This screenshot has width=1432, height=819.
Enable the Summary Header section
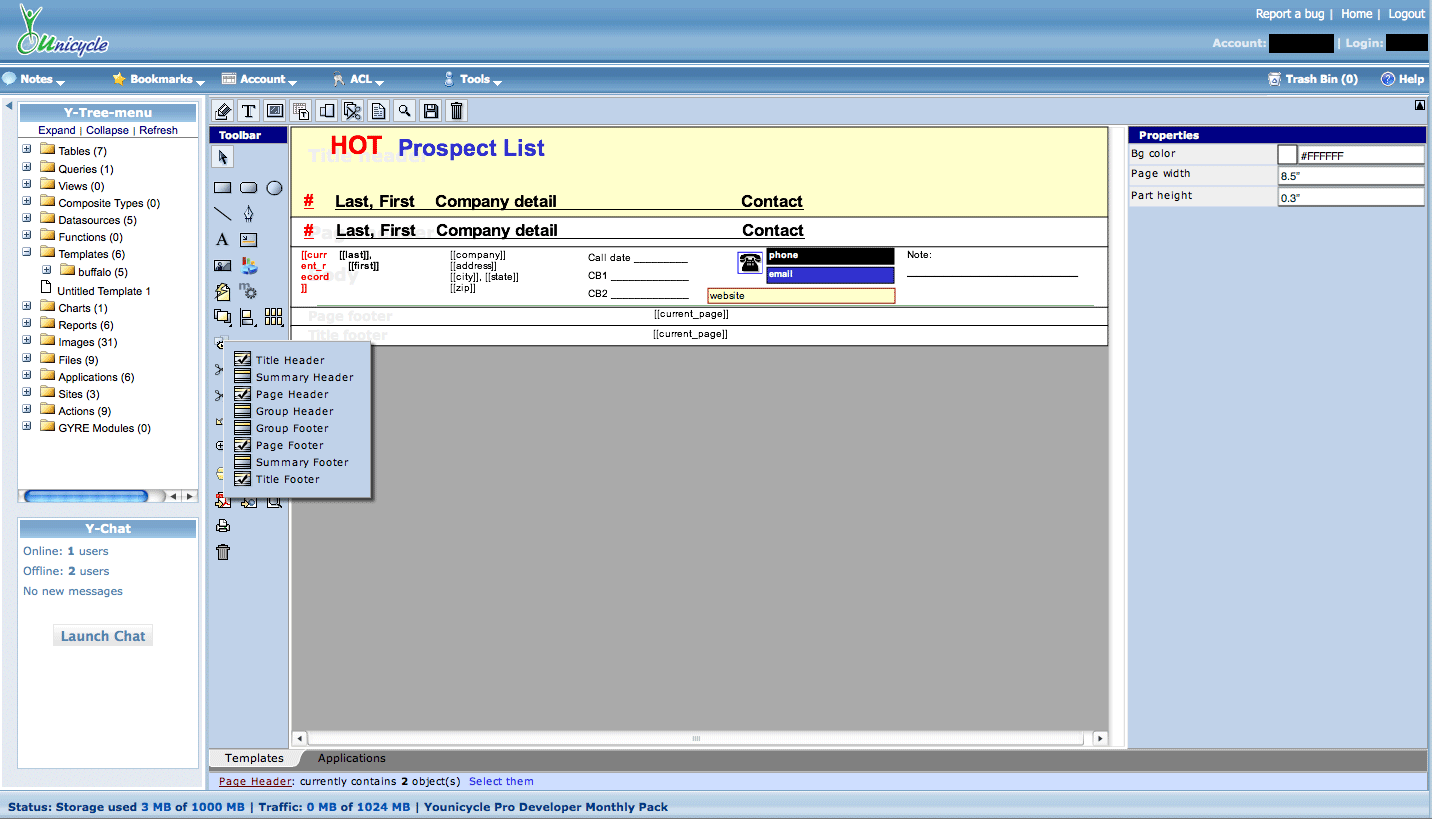pyautogui.click(x=242, y=377)
